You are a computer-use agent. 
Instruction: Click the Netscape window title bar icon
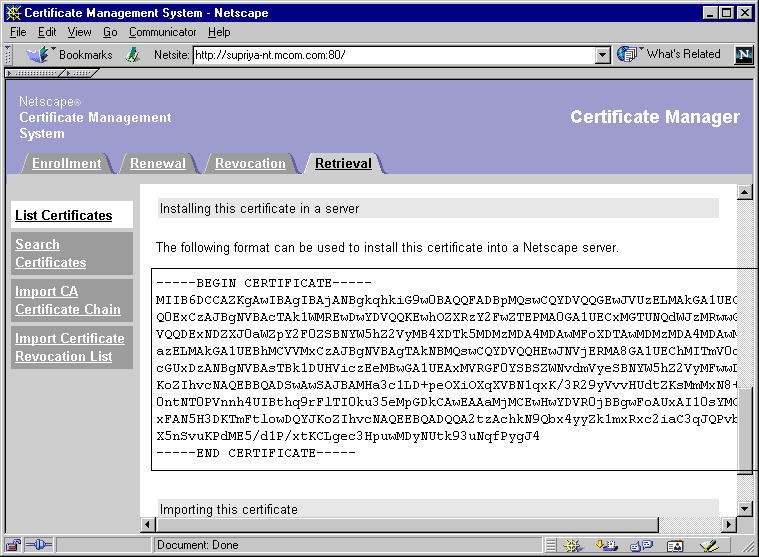[13, 13]
